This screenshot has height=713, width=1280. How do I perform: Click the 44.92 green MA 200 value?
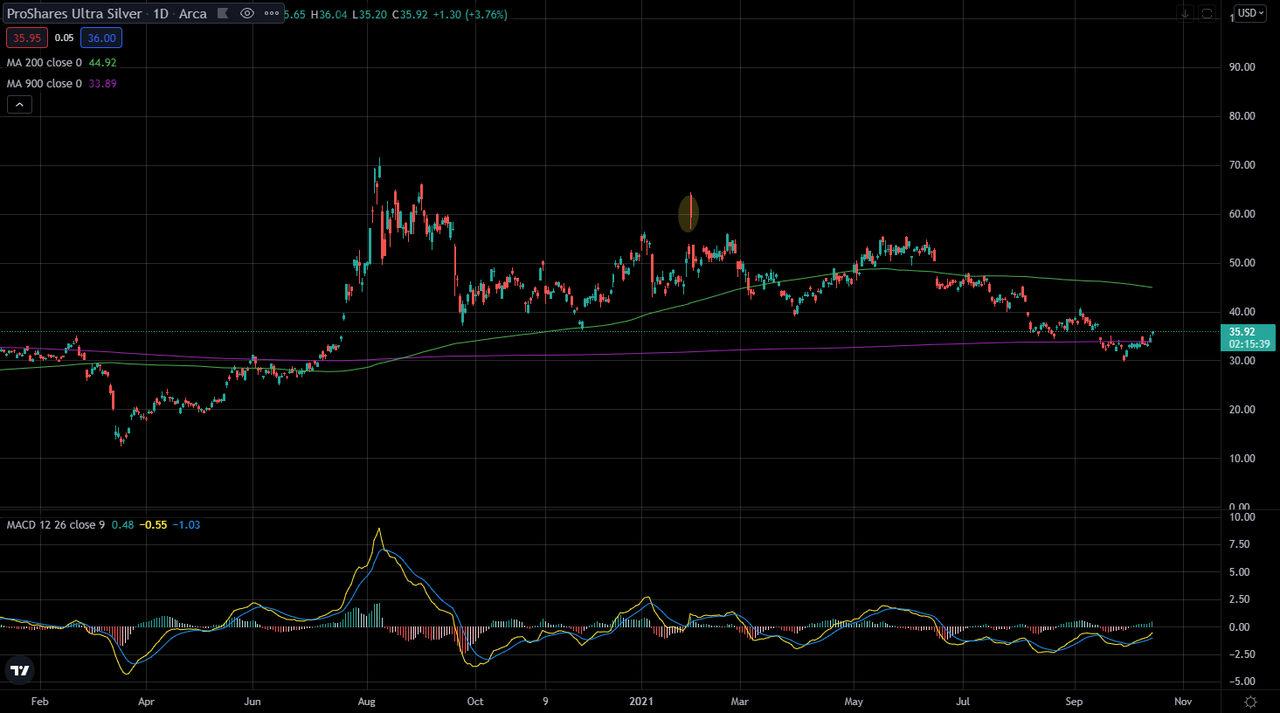pos(103,62)
